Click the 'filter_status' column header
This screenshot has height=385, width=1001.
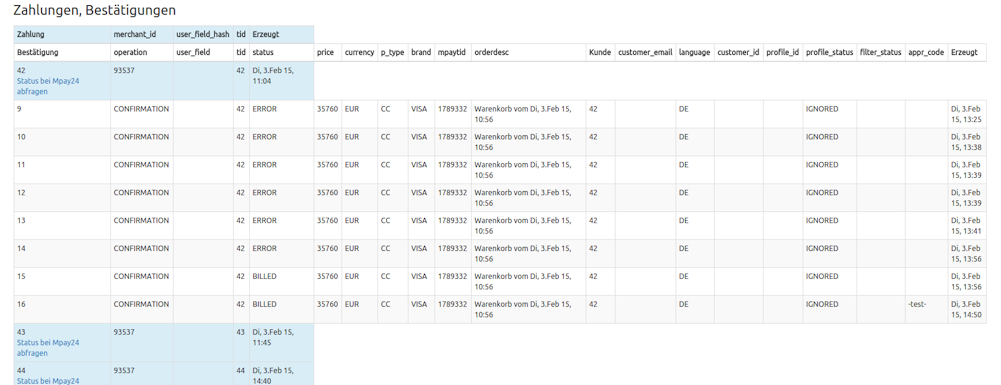pyautogui.click(x=880, y=53)
